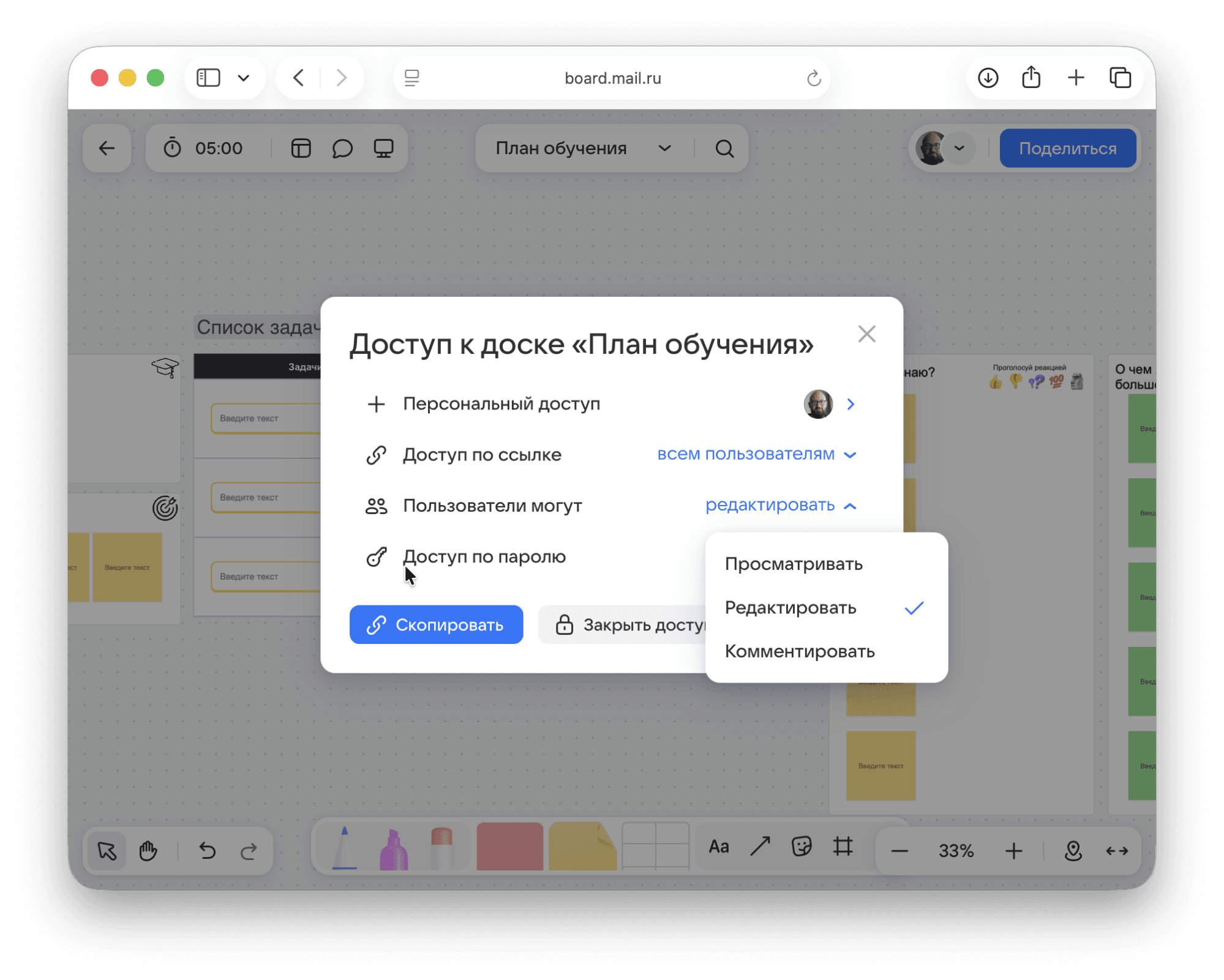The height and width of the screenshot is (980, 1224).
Task: Pick the eraser tool
Action: (x=441, y=848)
